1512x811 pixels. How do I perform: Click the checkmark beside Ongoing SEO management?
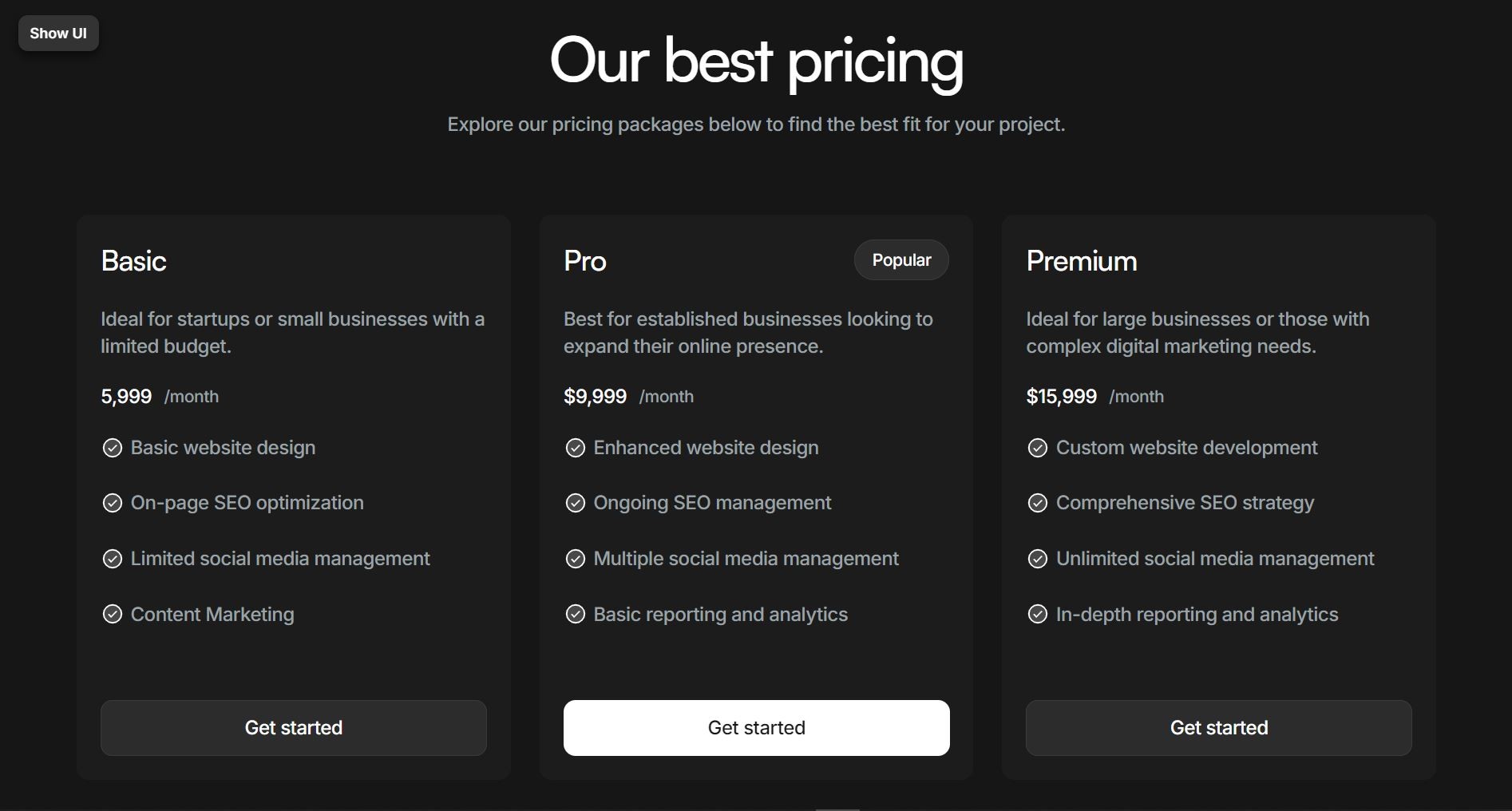point(575,503)
